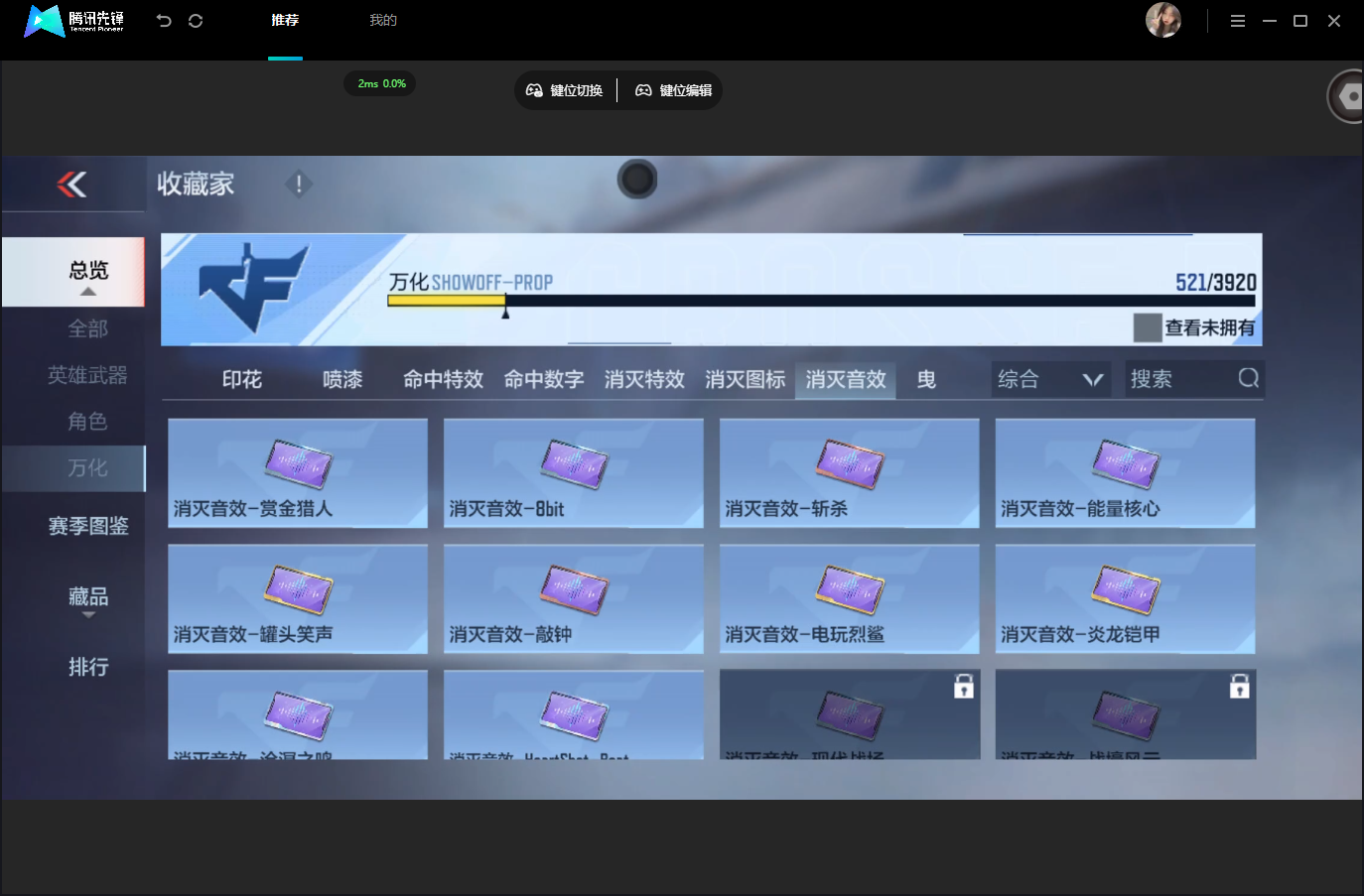The height and width of the screenshot is (896, 1364).
Task: Click the undo arrow in title bar
Action: click(x=164, y=21)
